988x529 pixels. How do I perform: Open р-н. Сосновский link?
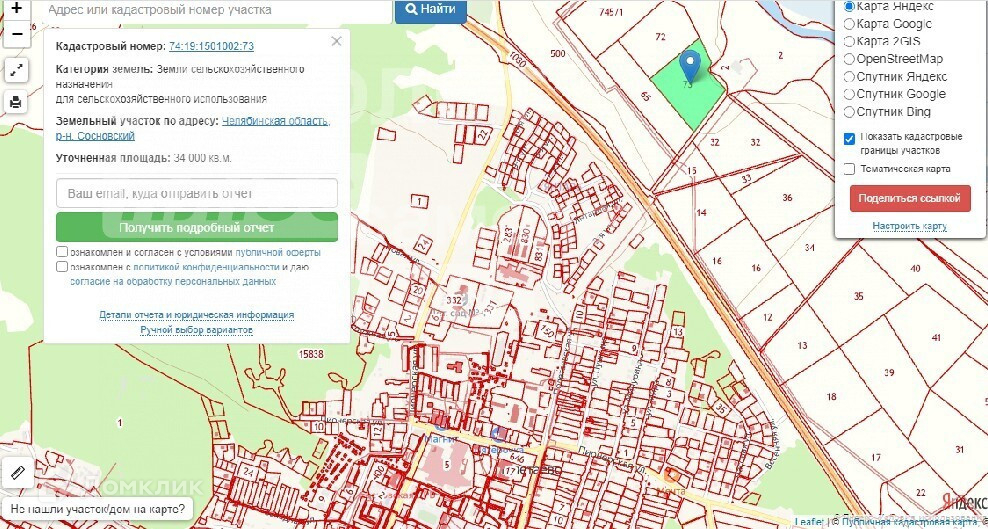coord(95,136)
